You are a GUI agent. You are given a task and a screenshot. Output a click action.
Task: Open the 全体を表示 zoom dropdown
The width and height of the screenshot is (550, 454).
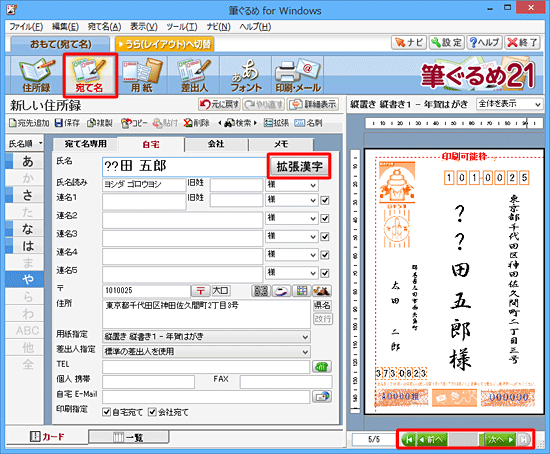pos(510,104)
